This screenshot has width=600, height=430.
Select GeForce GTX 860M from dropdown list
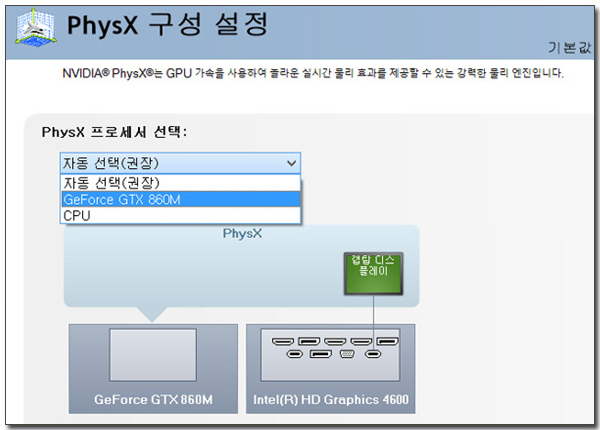(181, 199)
